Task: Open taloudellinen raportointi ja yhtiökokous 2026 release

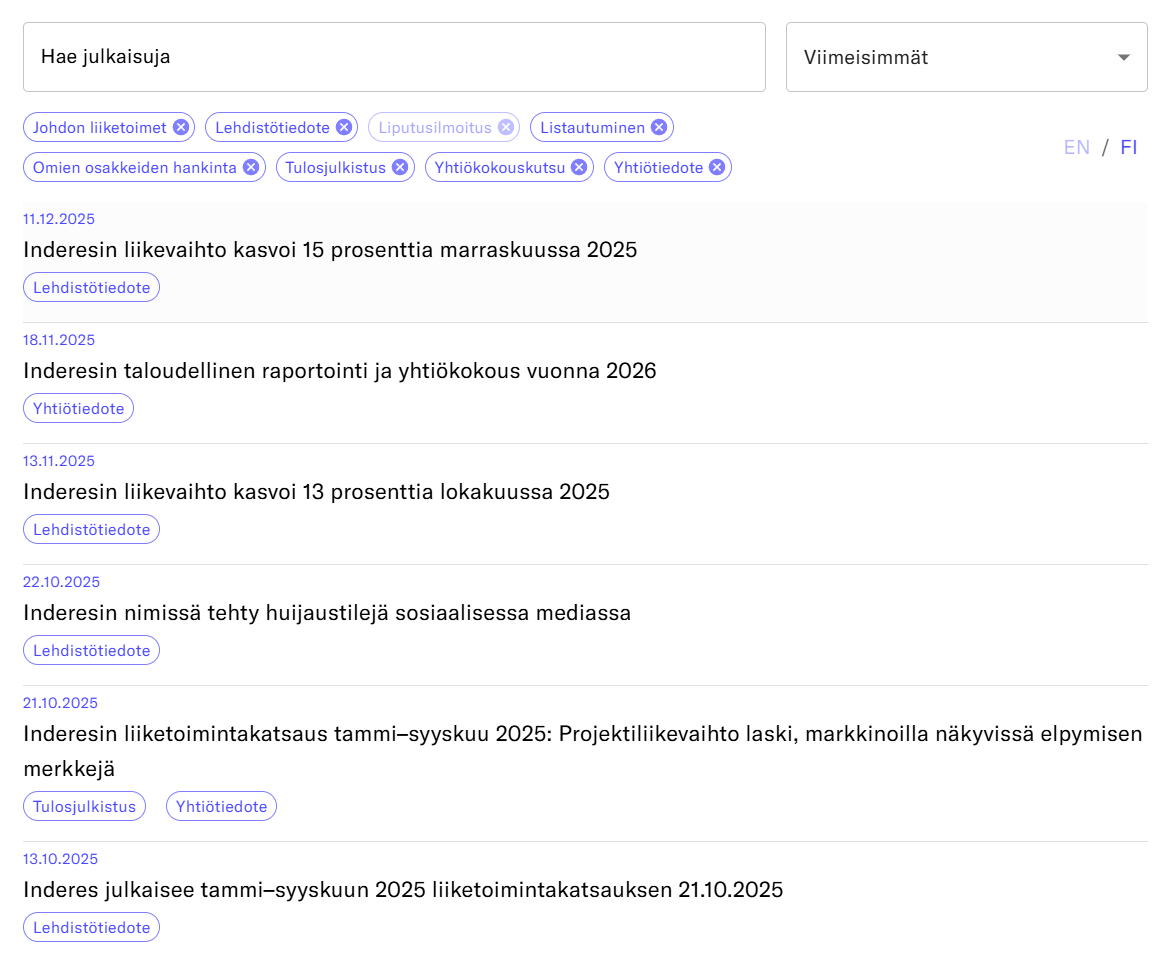Action: point(339,371)
